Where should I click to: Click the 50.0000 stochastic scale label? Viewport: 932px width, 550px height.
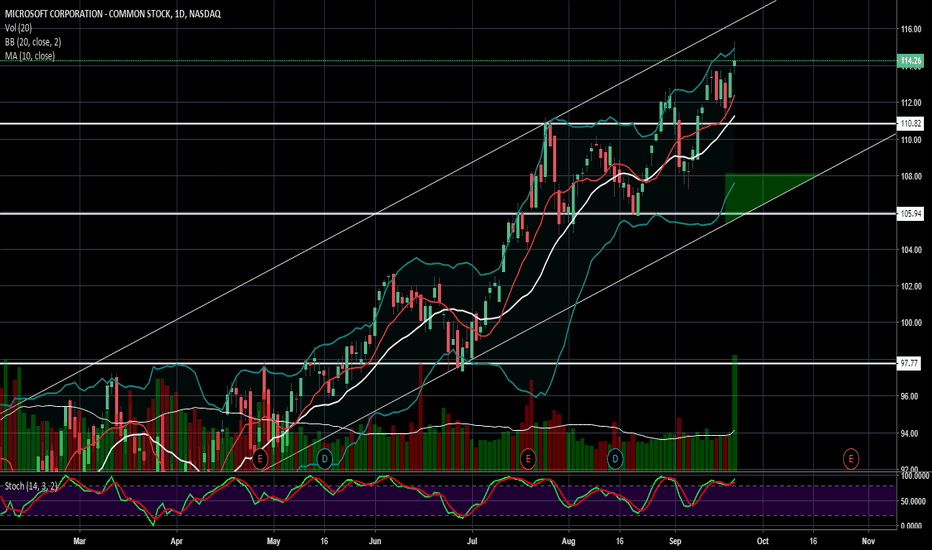pos(914,502)
